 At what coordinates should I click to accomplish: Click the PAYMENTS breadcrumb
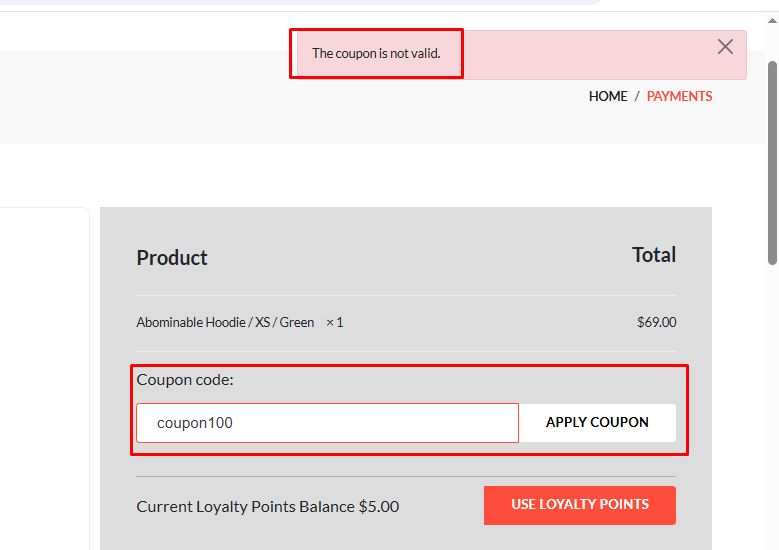point(679,97)
